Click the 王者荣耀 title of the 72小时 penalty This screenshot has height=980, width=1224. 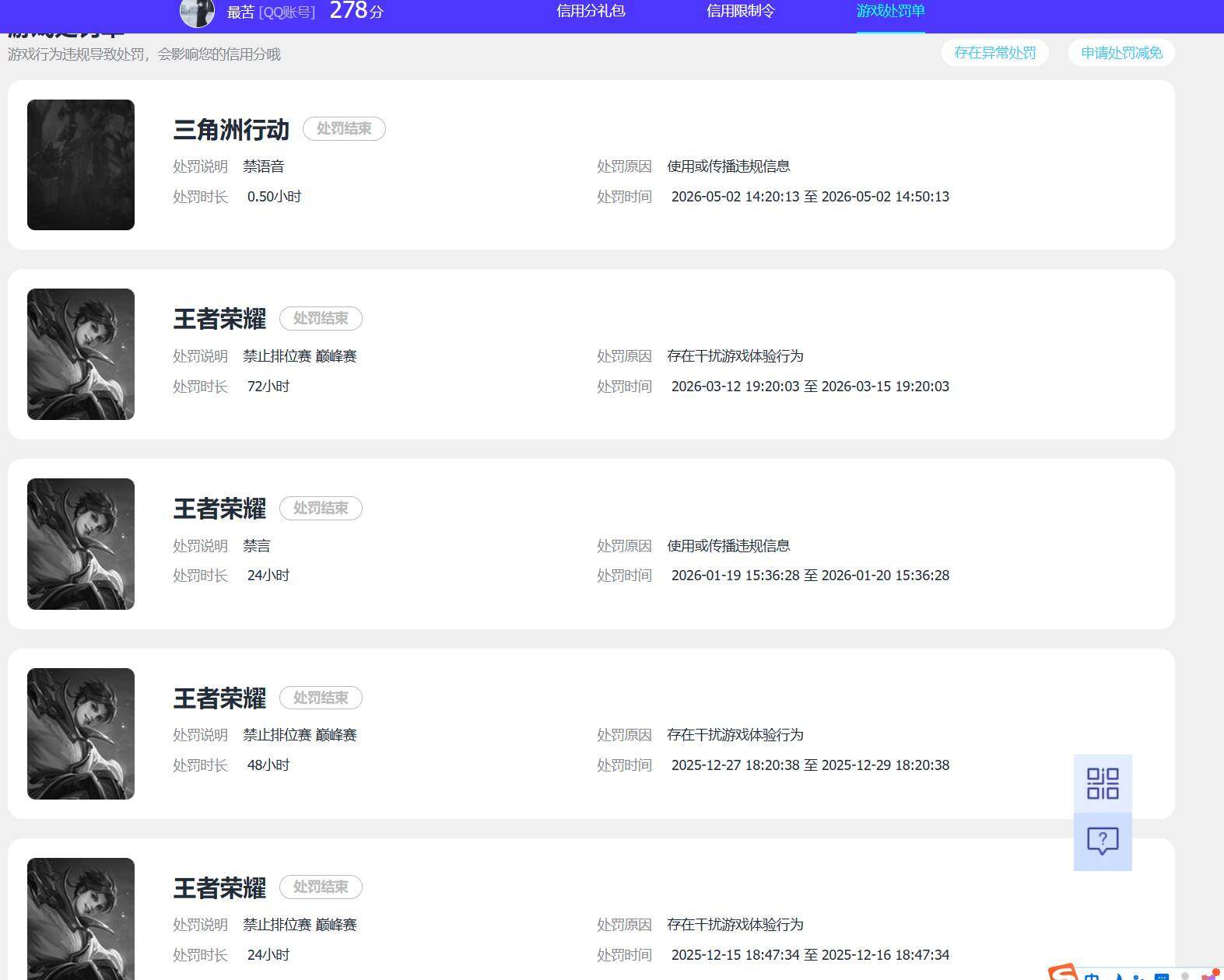[x=219, y=319]
